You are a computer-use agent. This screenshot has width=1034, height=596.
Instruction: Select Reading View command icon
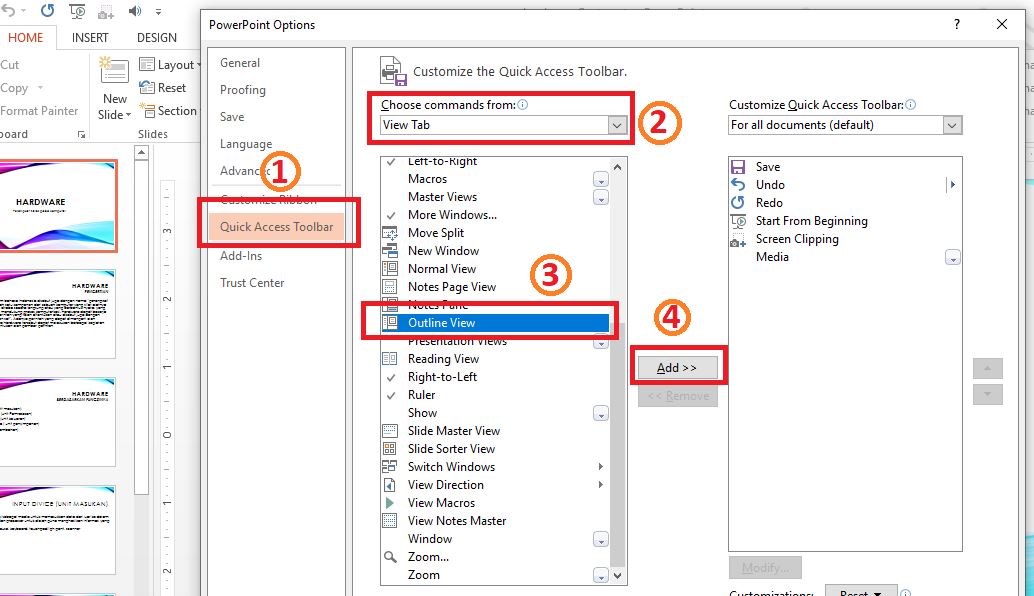tap(390, 359)
